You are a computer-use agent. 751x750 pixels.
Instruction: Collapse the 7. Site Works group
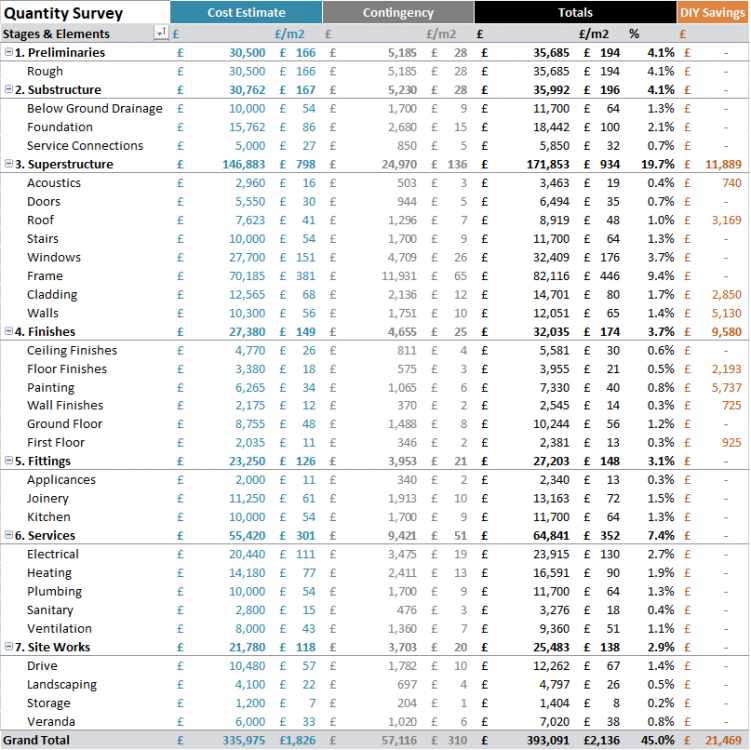(9, 647)
